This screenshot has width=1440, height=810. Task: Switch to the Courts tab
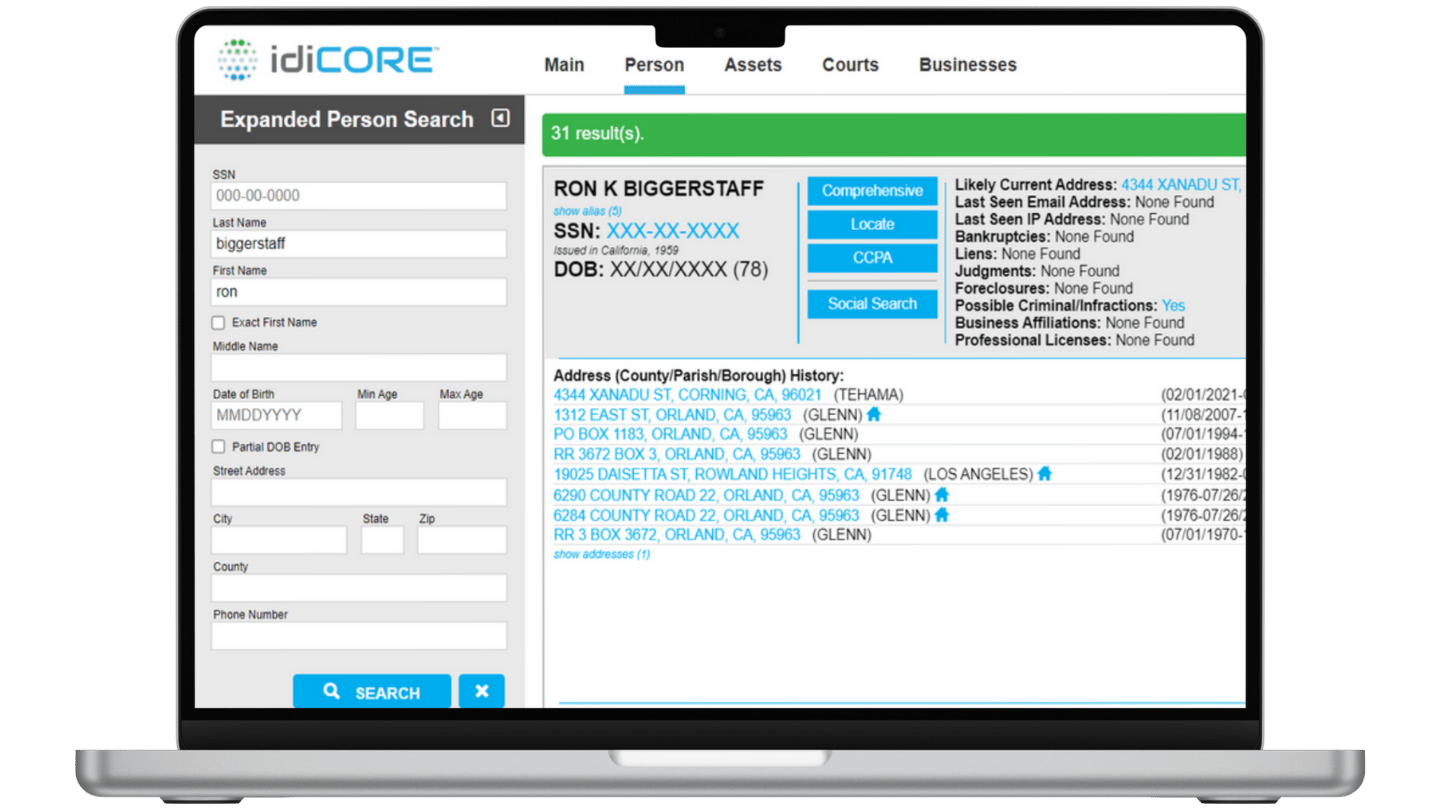pos(849,64)
